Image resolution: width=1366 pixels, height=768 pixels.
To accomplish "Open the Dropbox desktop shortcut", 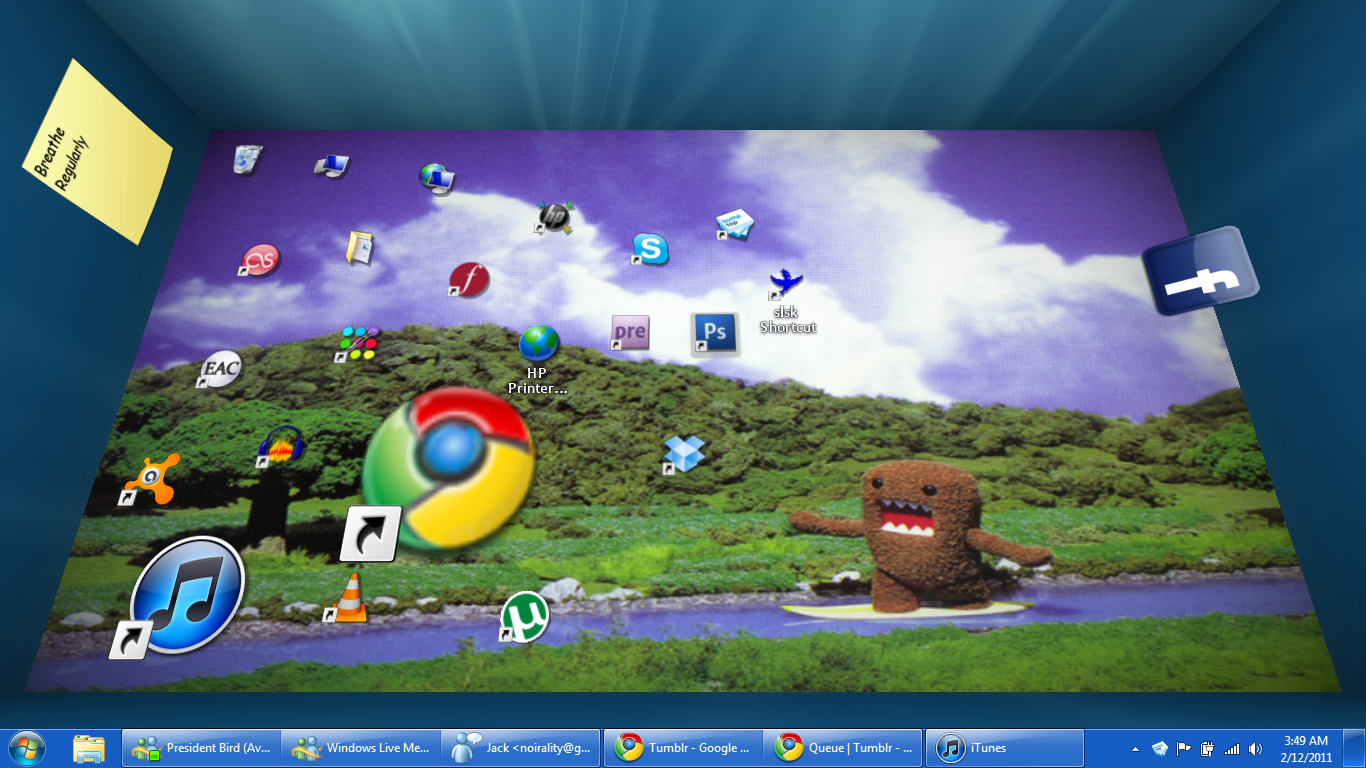I will [x=685, y=454].
